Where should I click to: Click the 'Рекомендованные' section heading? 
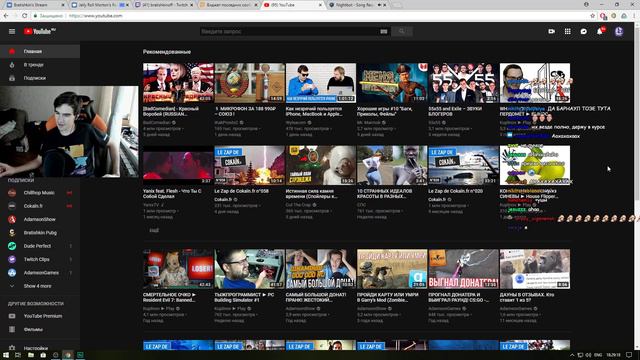click(x=167, y=52)
